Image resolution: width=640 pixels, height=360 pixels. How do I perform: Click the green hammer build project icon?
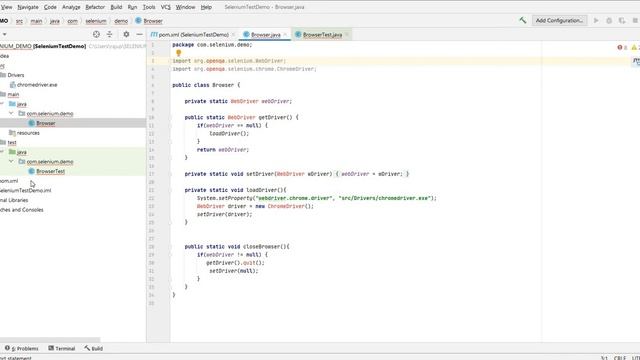pos(522,20)
